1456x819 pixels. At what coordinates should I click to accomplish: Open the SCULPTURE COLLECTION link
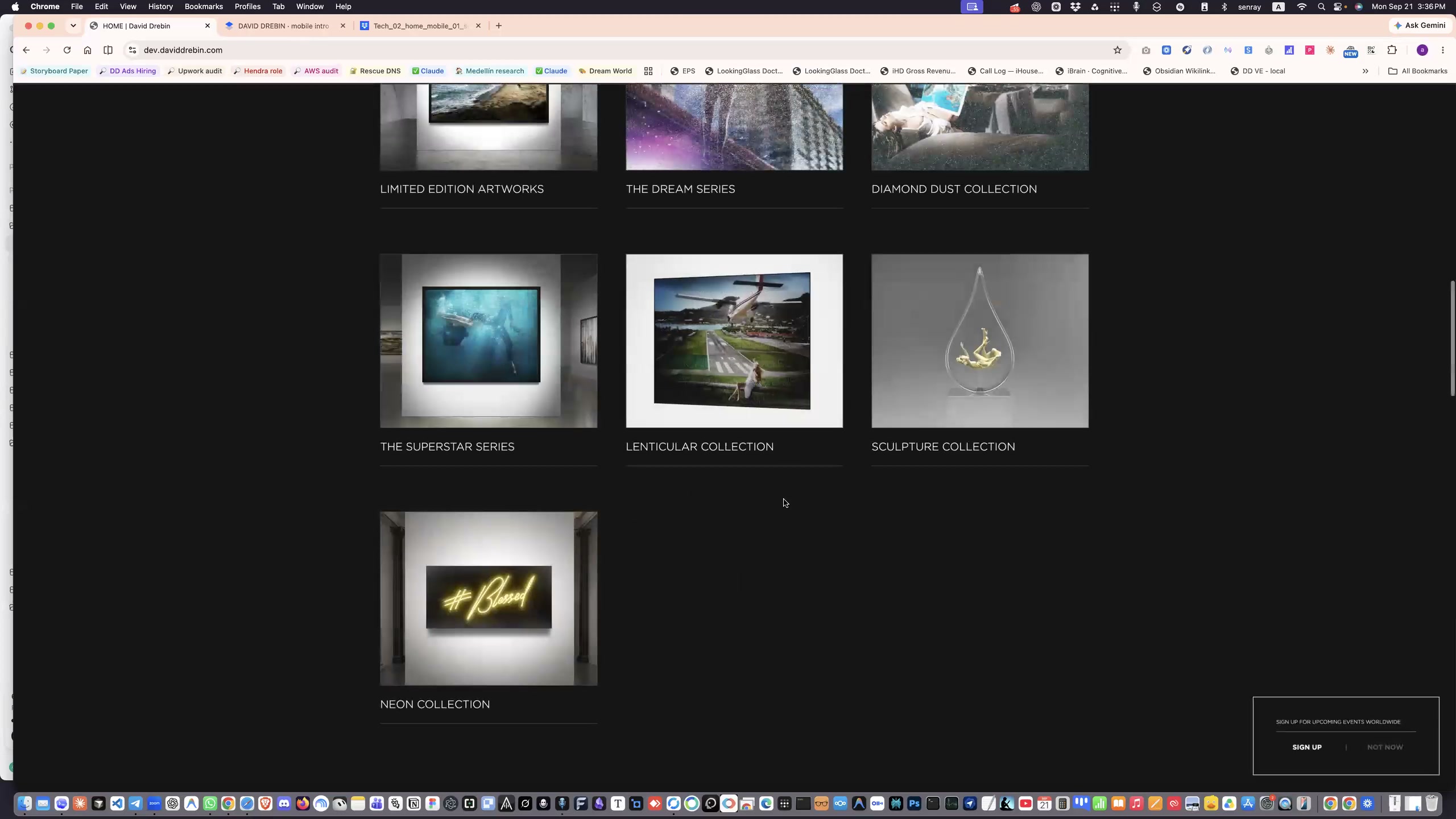coord(943,447)
